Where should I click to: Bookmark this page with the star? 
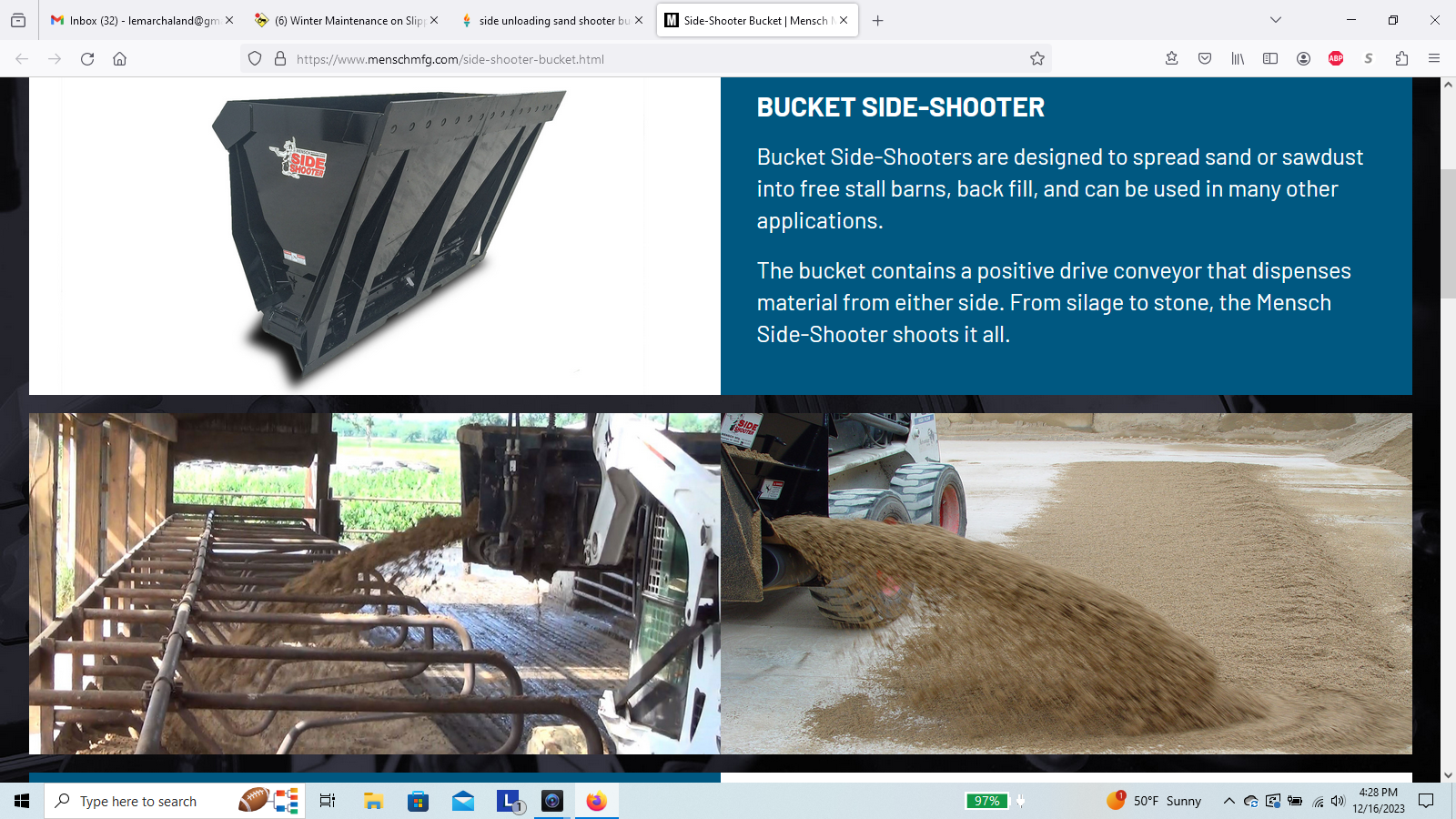tap(1036, 59)
